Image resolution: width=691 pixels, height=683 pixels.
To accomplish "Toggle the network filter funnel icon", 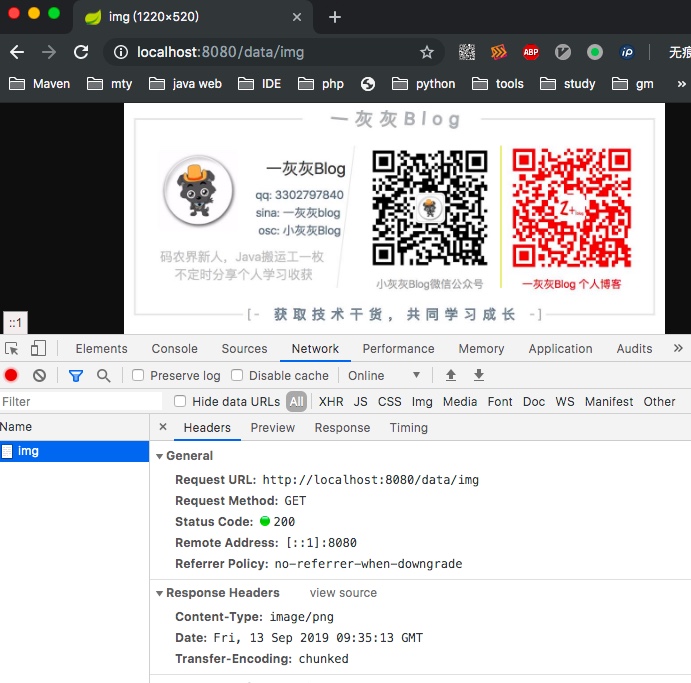I will point(76,376).
